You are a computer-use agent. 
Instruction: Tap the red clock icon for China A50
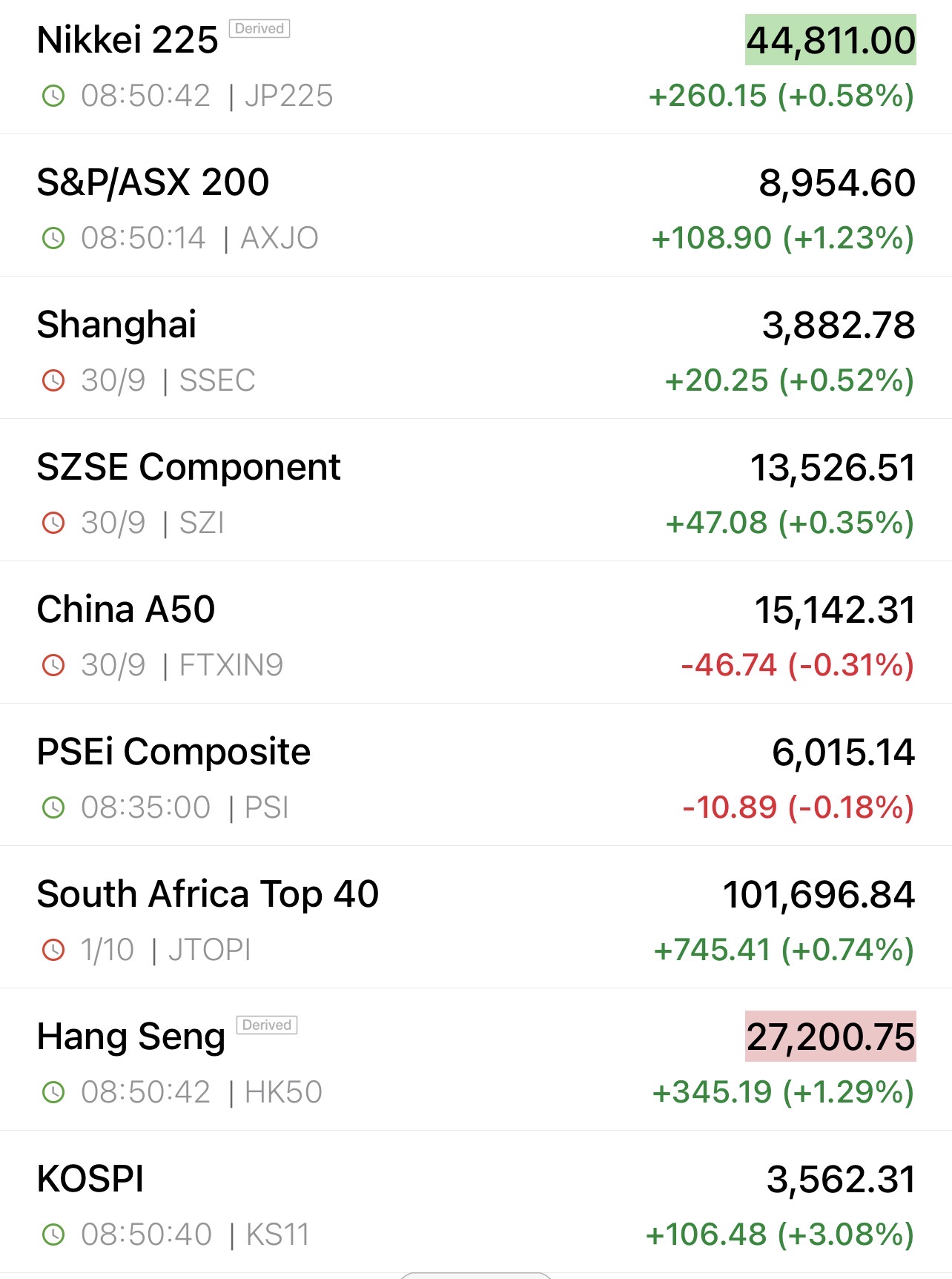(x=53, y=665)
